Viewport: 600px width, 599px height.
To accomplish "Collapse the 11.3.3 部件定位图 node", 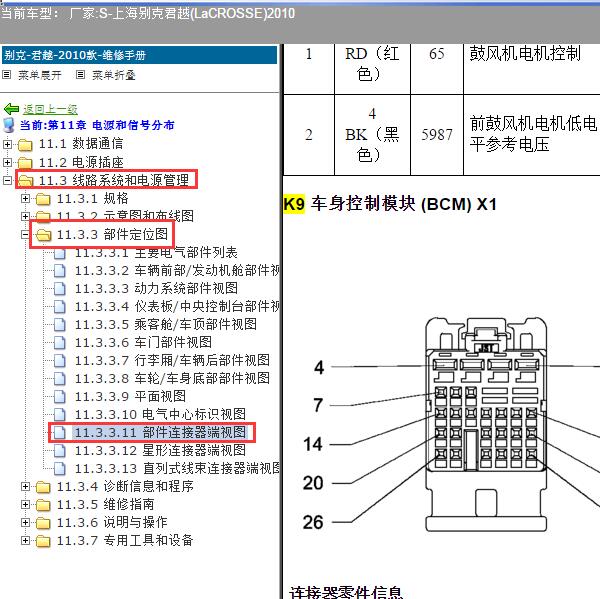I will click(x=25, y=234).
